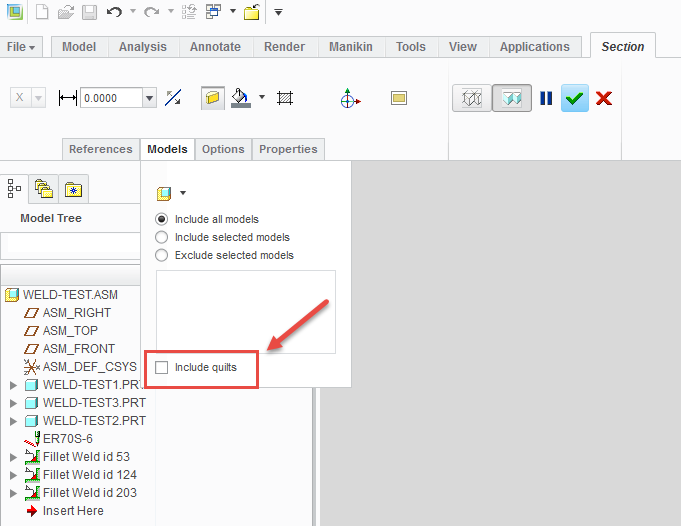The image size is (681, 526).
Task: Open the Layer Tree tab icon
Action: tap(43, 187)
